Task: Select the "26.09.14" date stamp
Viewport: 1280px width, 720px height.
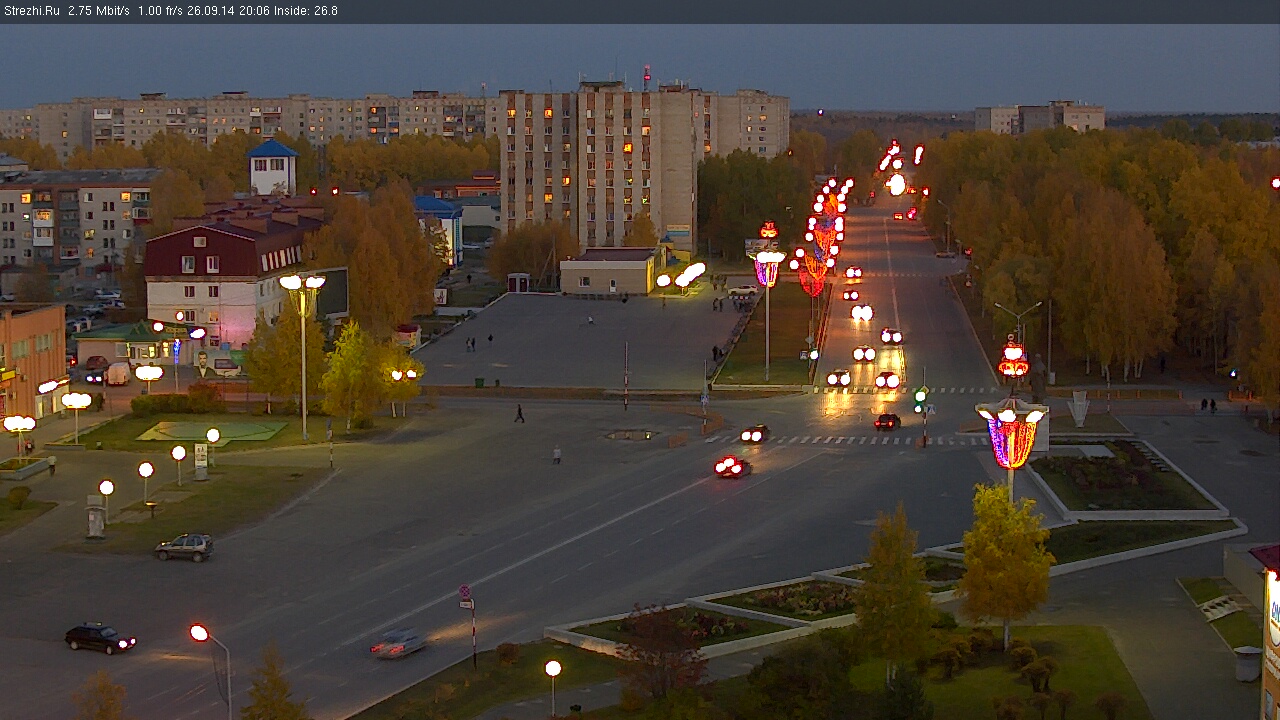Action: [210, 11]
